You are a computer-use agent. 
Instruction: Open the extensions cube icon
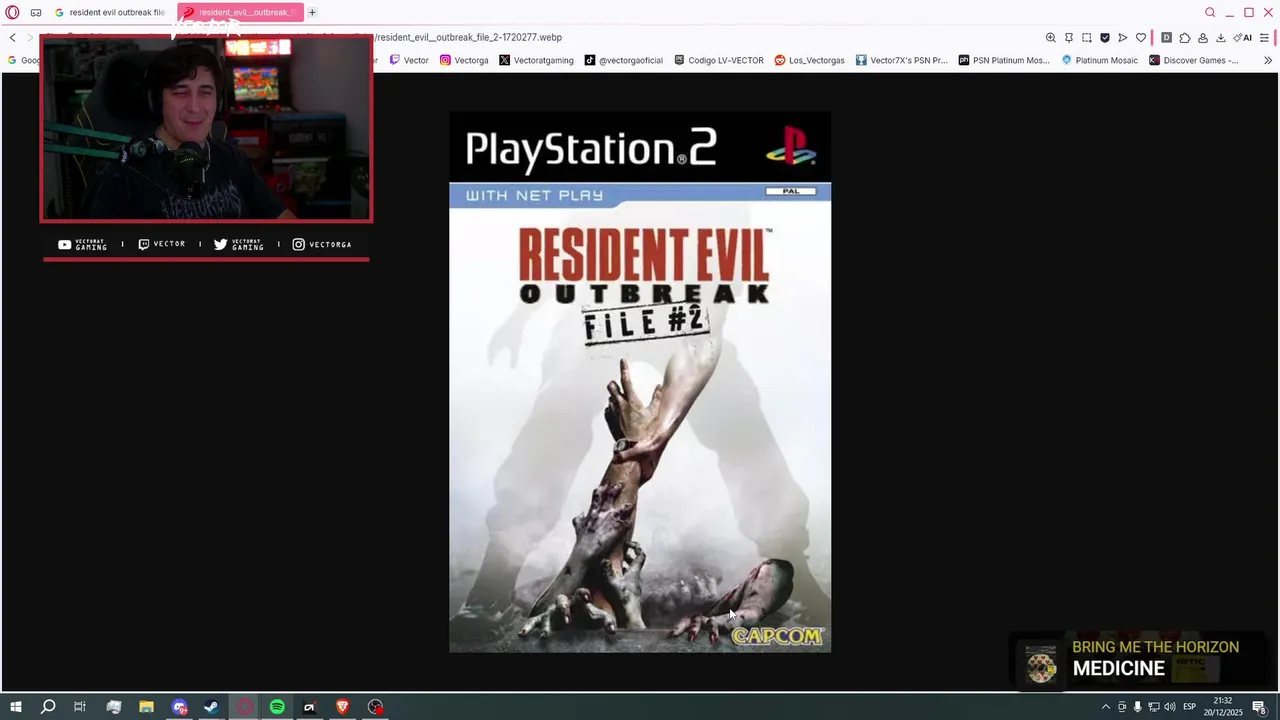tap(1185, 37)
